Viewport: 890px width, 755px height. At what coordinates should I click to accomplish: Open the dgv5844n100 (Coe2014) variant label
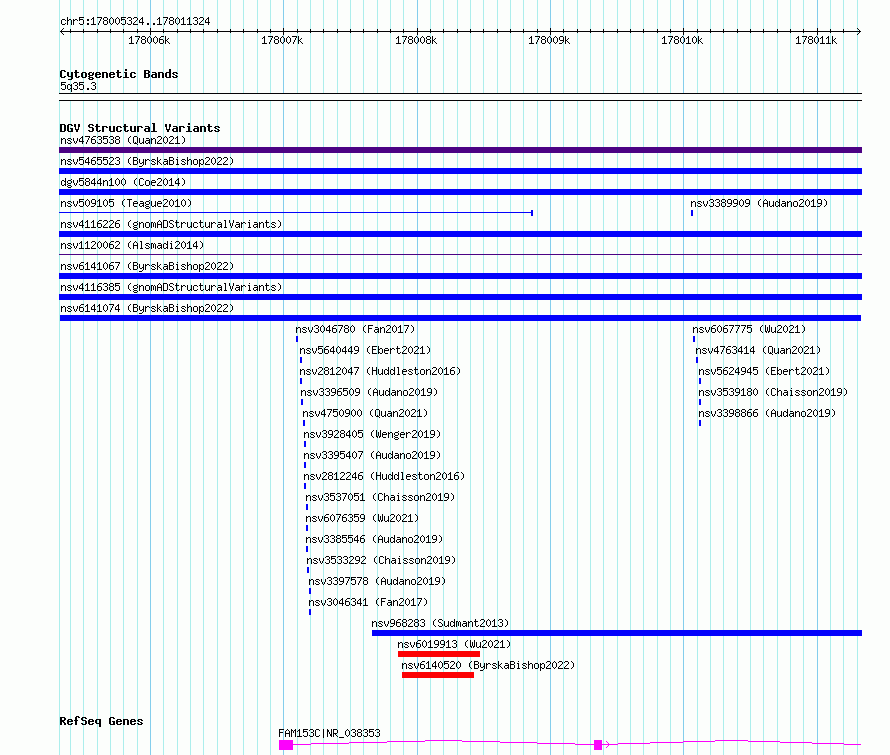123,182
